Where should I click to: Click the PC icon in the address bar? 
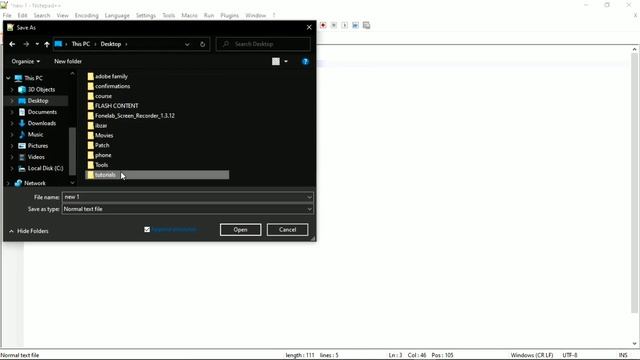(x=58, y=44)
